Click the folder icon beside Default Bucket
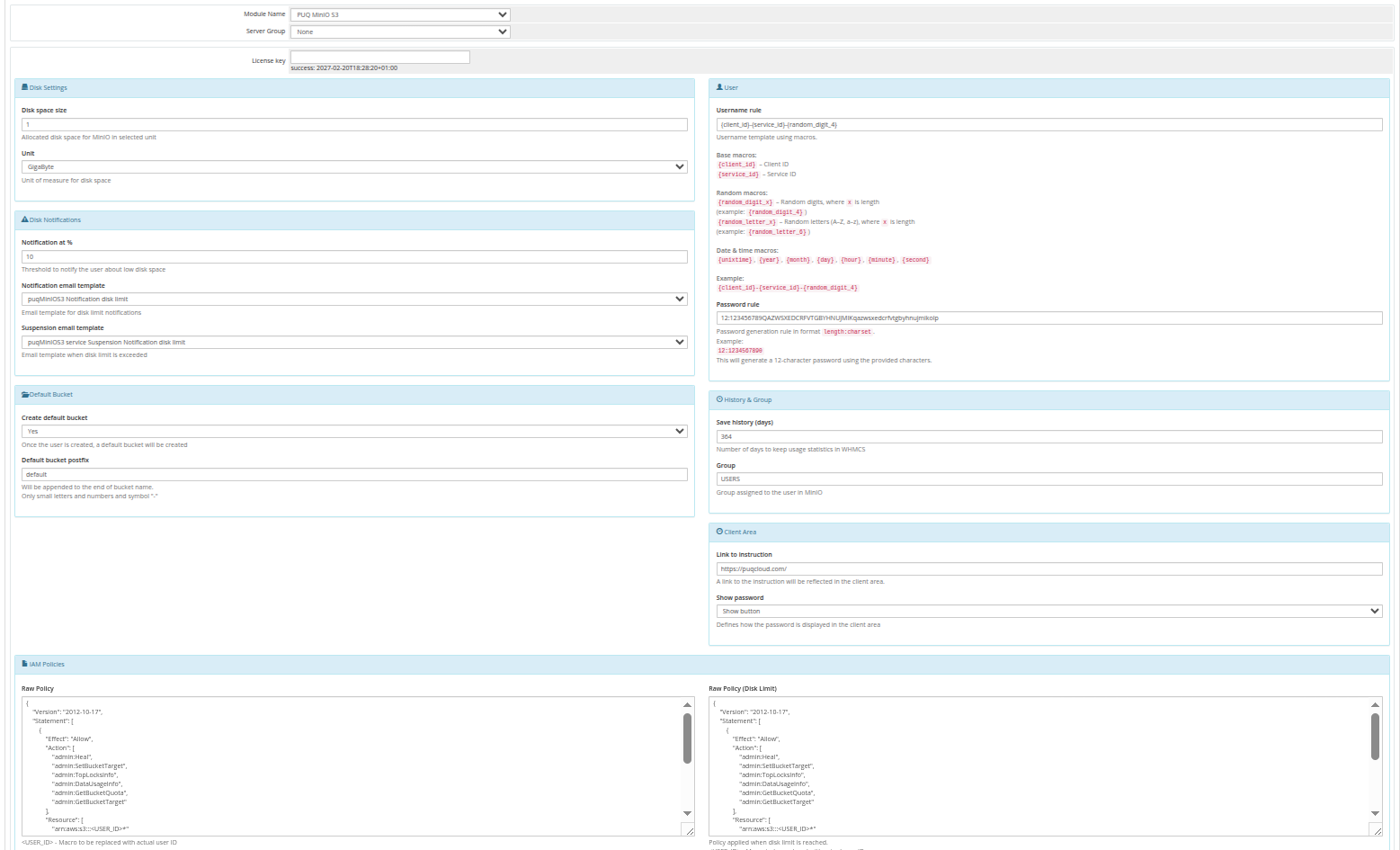This screenshot has width=1400, height=850. pyautogui.click(x=27, y=394)
